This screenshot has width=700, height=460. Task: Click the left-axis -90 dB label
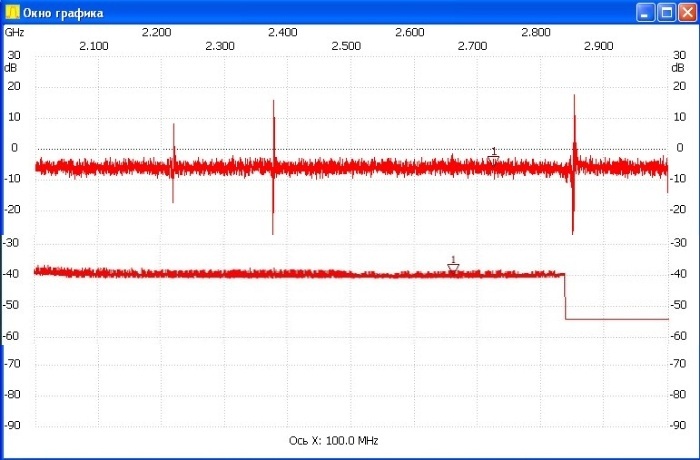coord(12,425)
